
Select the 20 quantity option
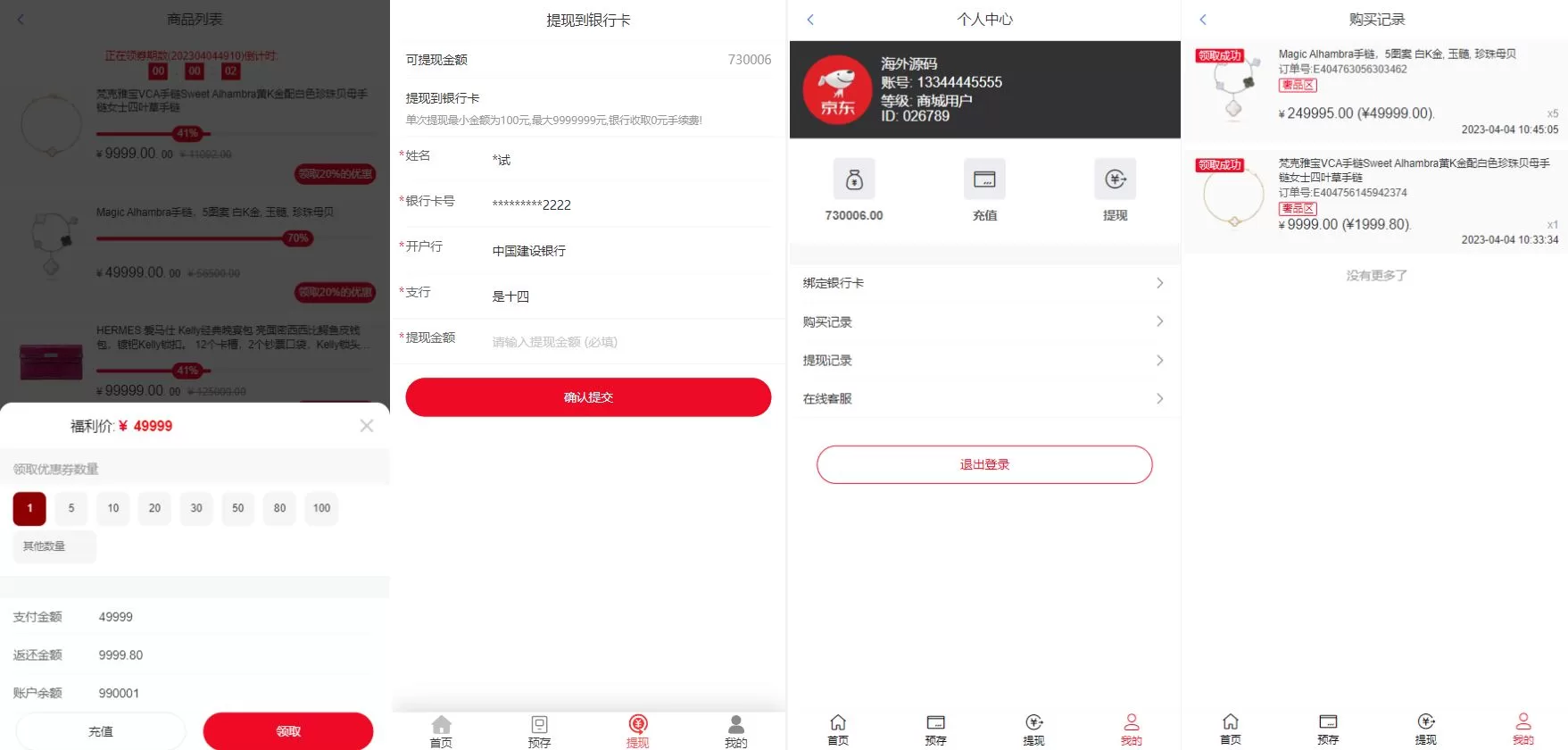pos(154,508)
